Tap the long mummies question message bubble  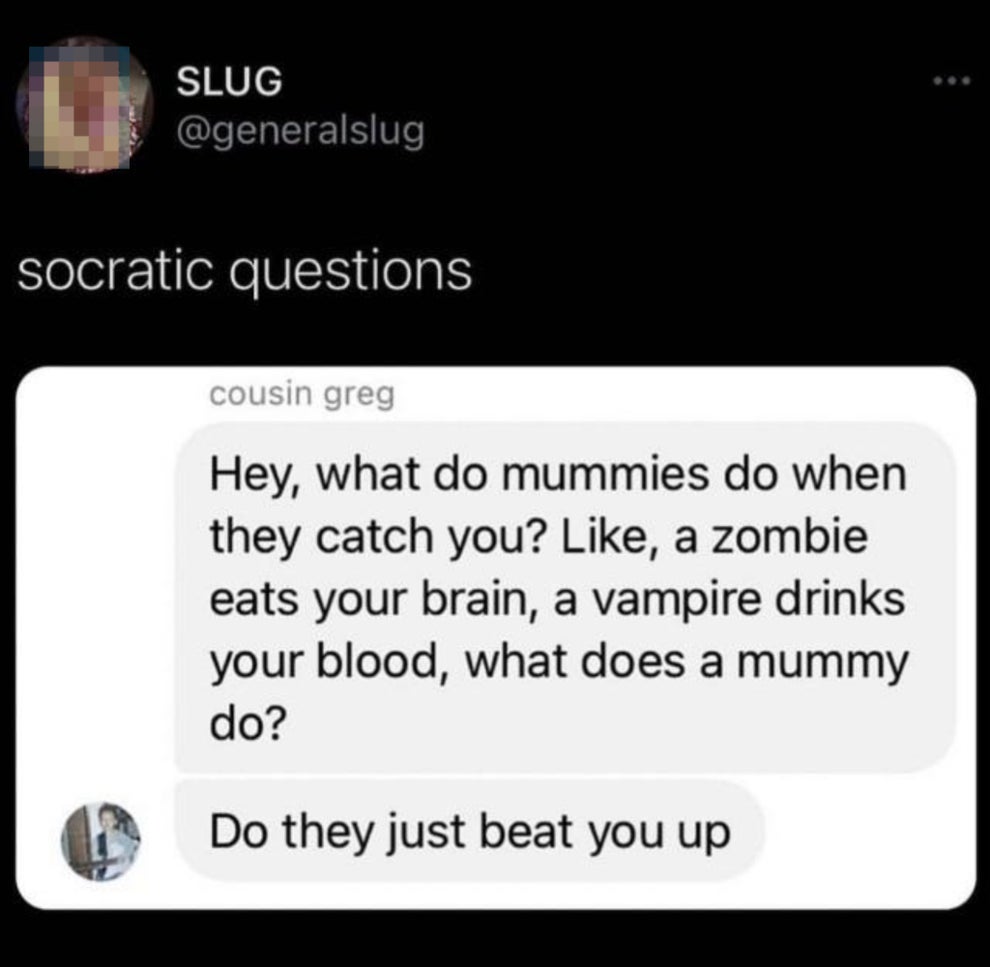coord(565,597)
